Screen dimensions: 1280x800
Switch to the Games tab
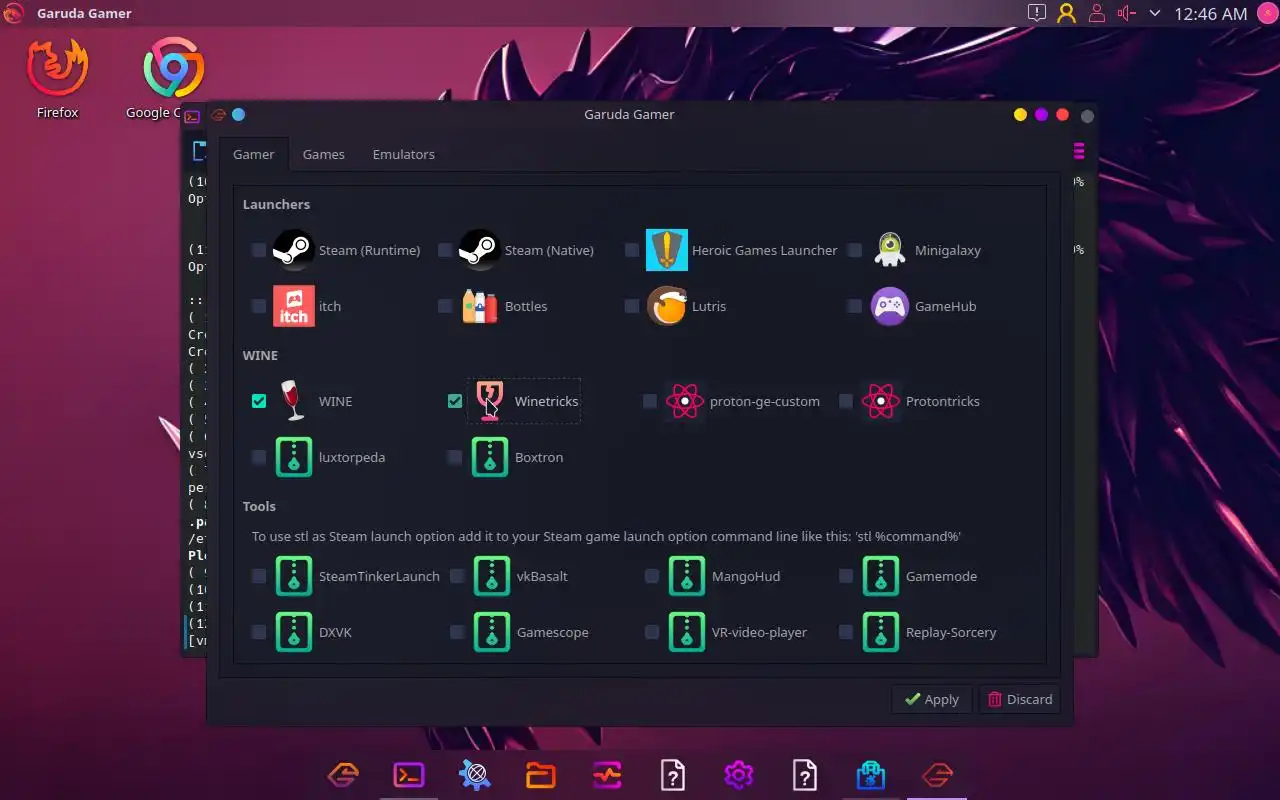pyautogui.click(x=324, y=154)
